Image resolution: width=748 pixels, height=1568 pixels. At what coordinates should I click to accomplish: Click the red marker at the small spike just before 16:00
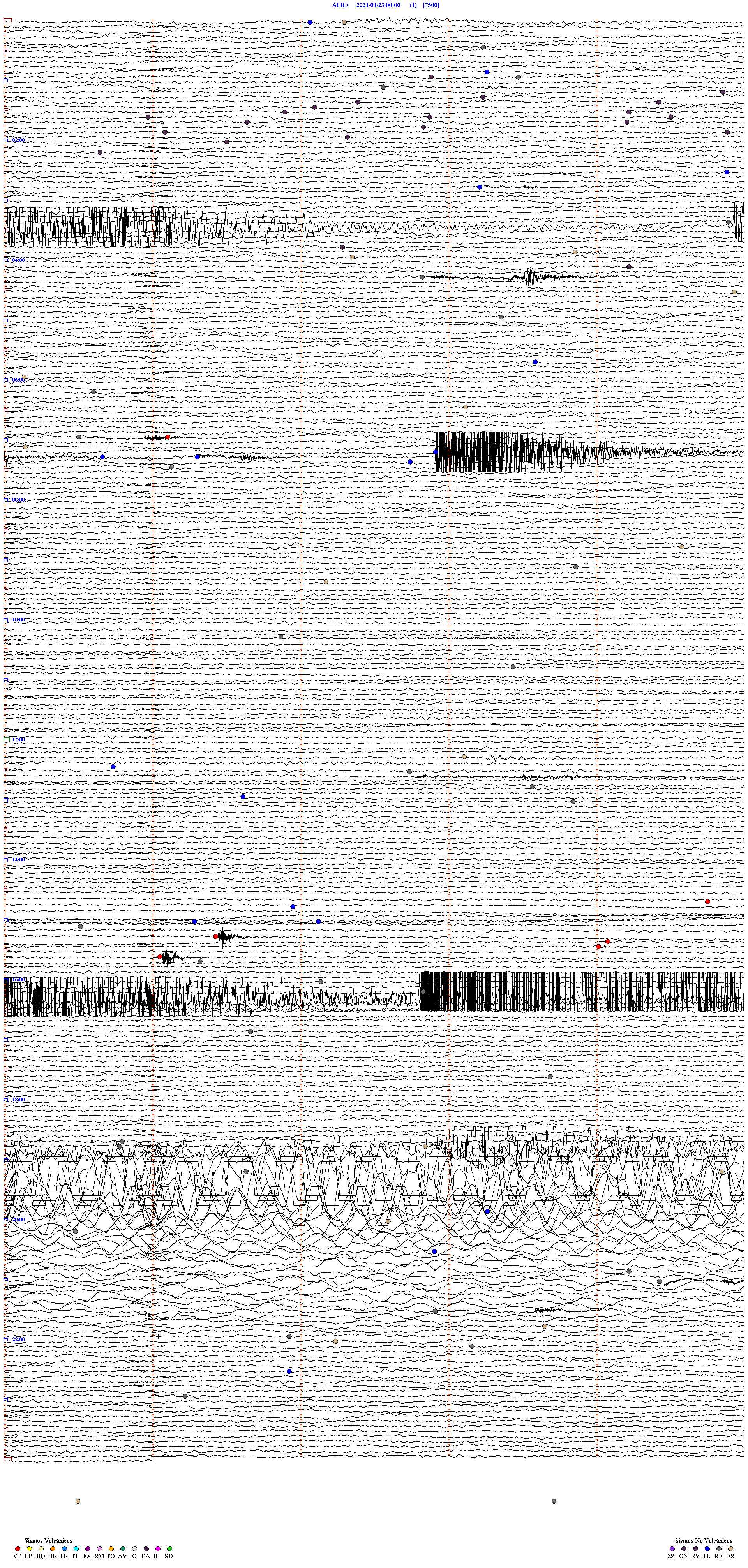160,956
